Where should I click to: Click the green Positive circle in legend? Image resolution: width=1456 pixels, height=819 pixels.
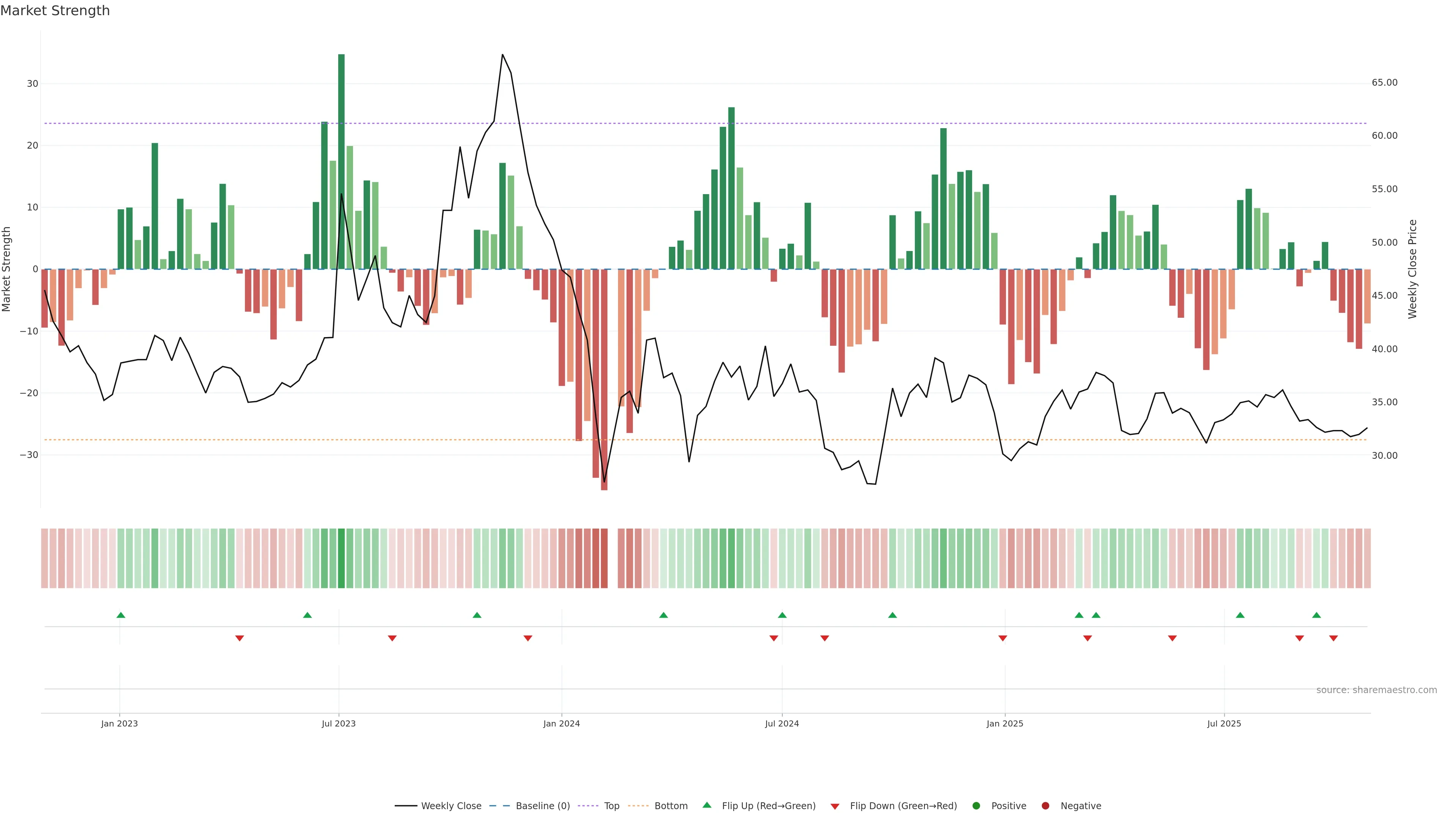(976, 805)
